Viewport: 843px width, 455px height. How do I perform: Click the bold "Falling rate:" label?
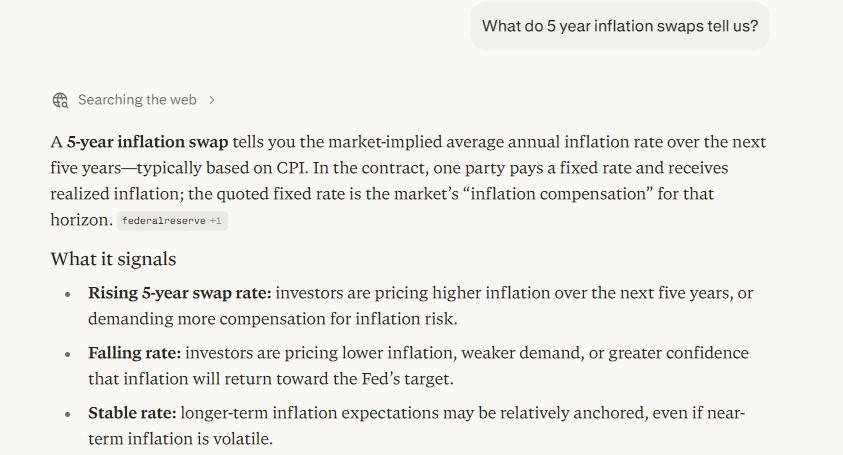click(x=134, y=353)
